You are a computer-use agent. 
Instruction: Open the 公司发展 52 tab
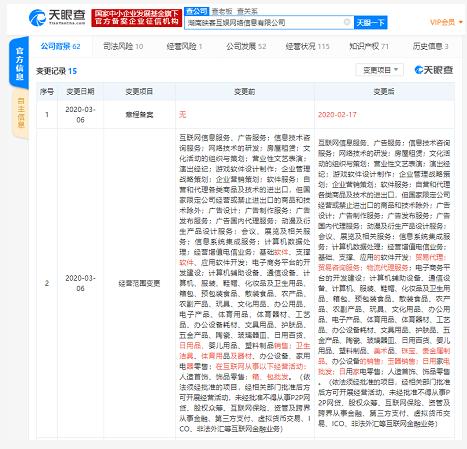point(246,46)
